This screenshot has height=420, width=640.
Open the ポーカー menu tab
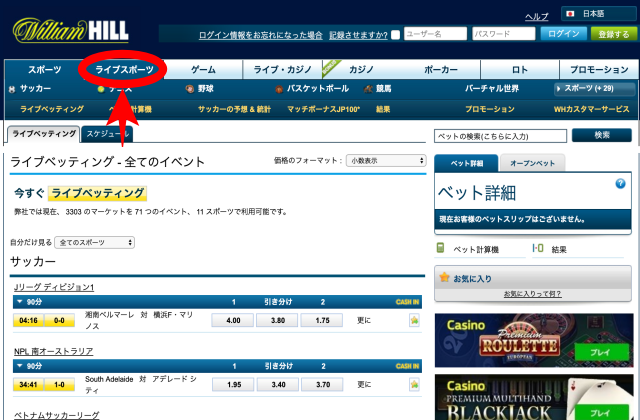440,70
